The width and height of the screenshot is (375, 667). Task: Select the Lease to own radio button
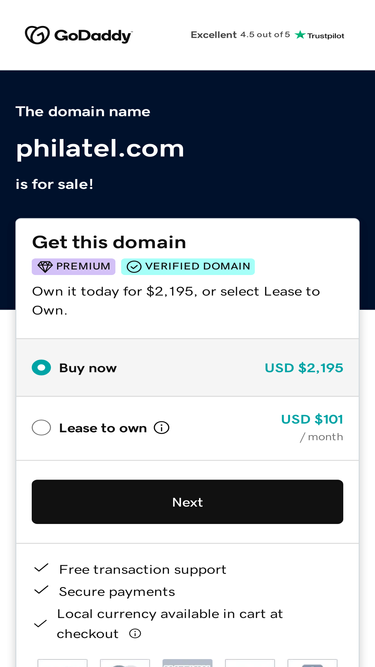[41, 428]
